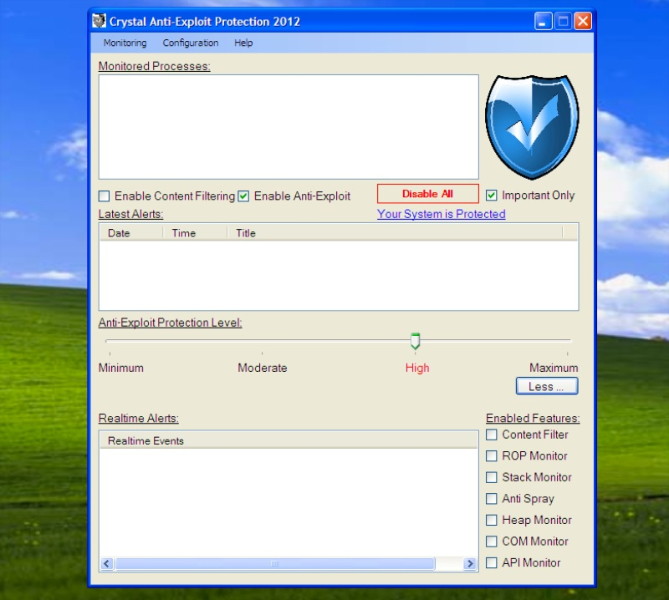Collapse the panel with the Less button
669x600 pixels.
click(x=547, y=386)
